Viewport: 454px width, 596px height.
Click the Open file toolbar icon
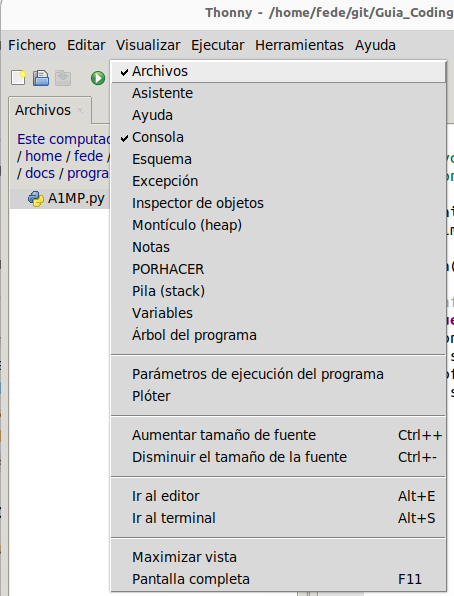tap(41, 78)
